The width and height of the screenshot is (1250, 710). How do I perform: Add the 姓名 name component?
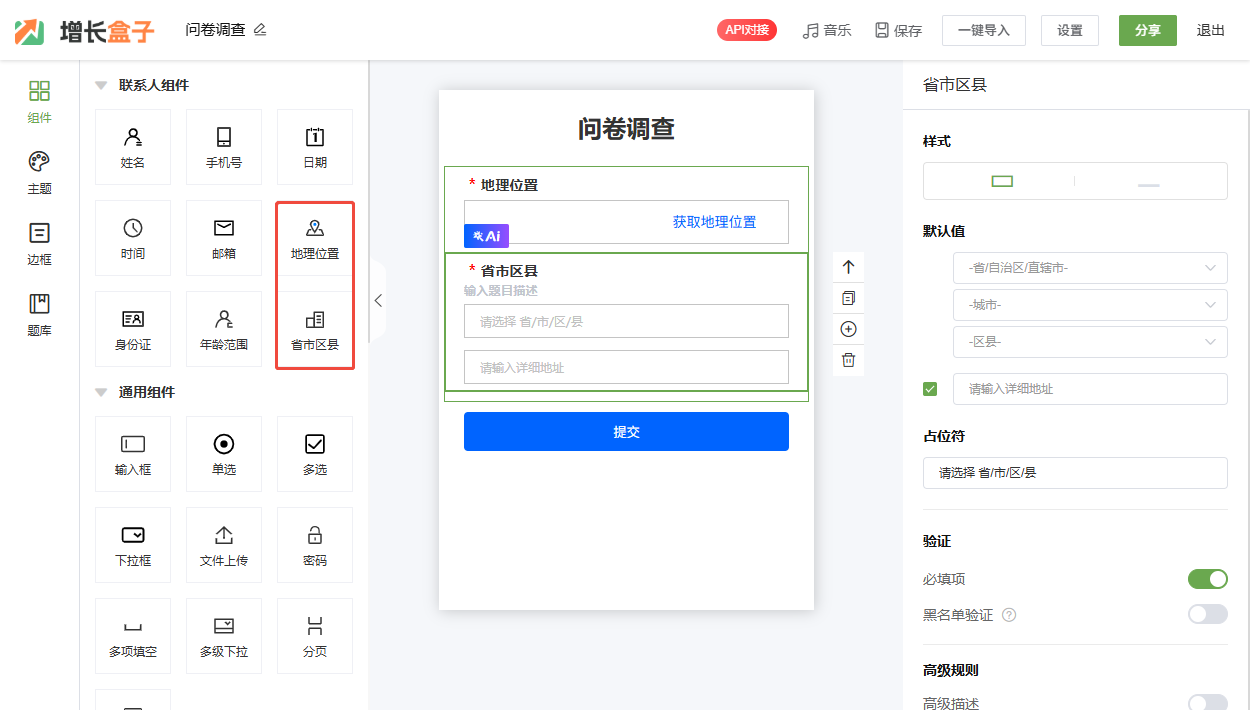point(133,147)
